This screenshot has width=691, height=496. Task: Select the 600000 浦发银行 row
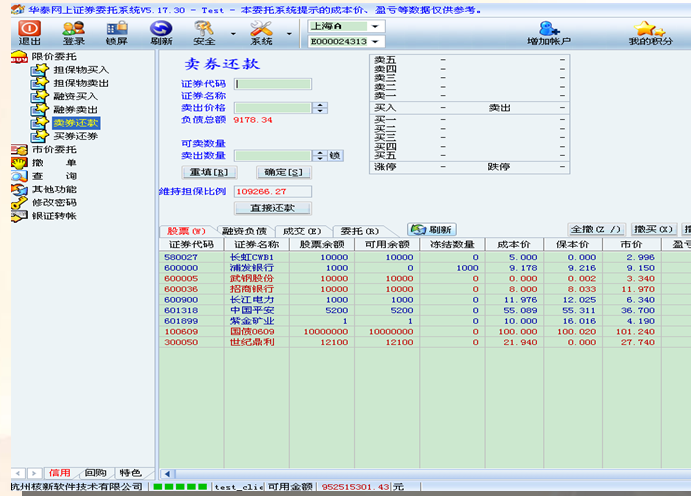(x=425, y=268)
